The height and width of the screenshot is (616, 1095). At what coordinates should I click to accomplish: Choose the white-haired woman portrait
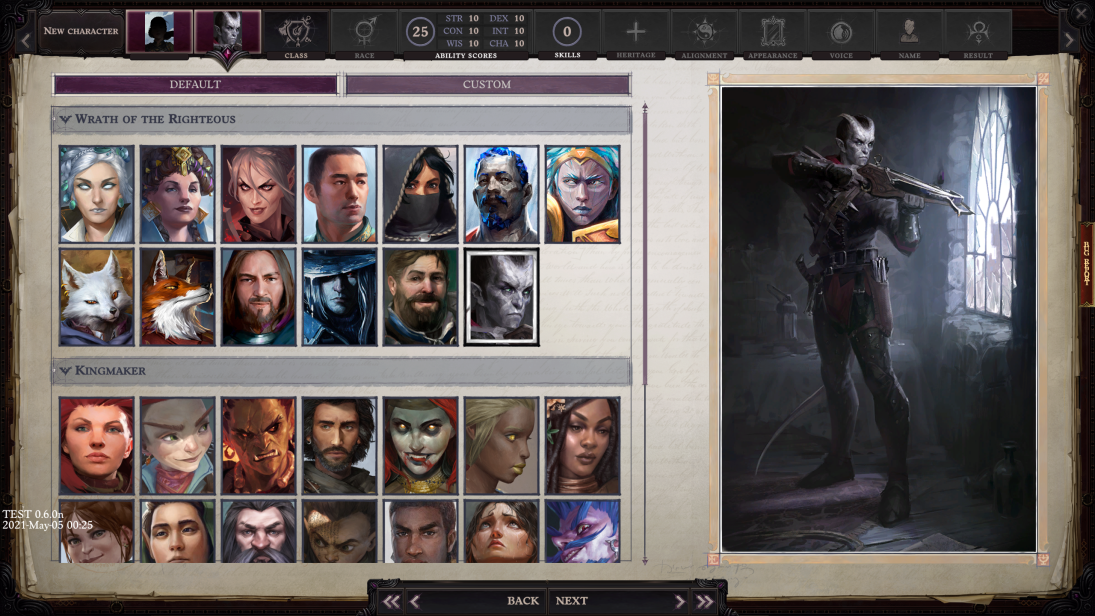[96, 194]
